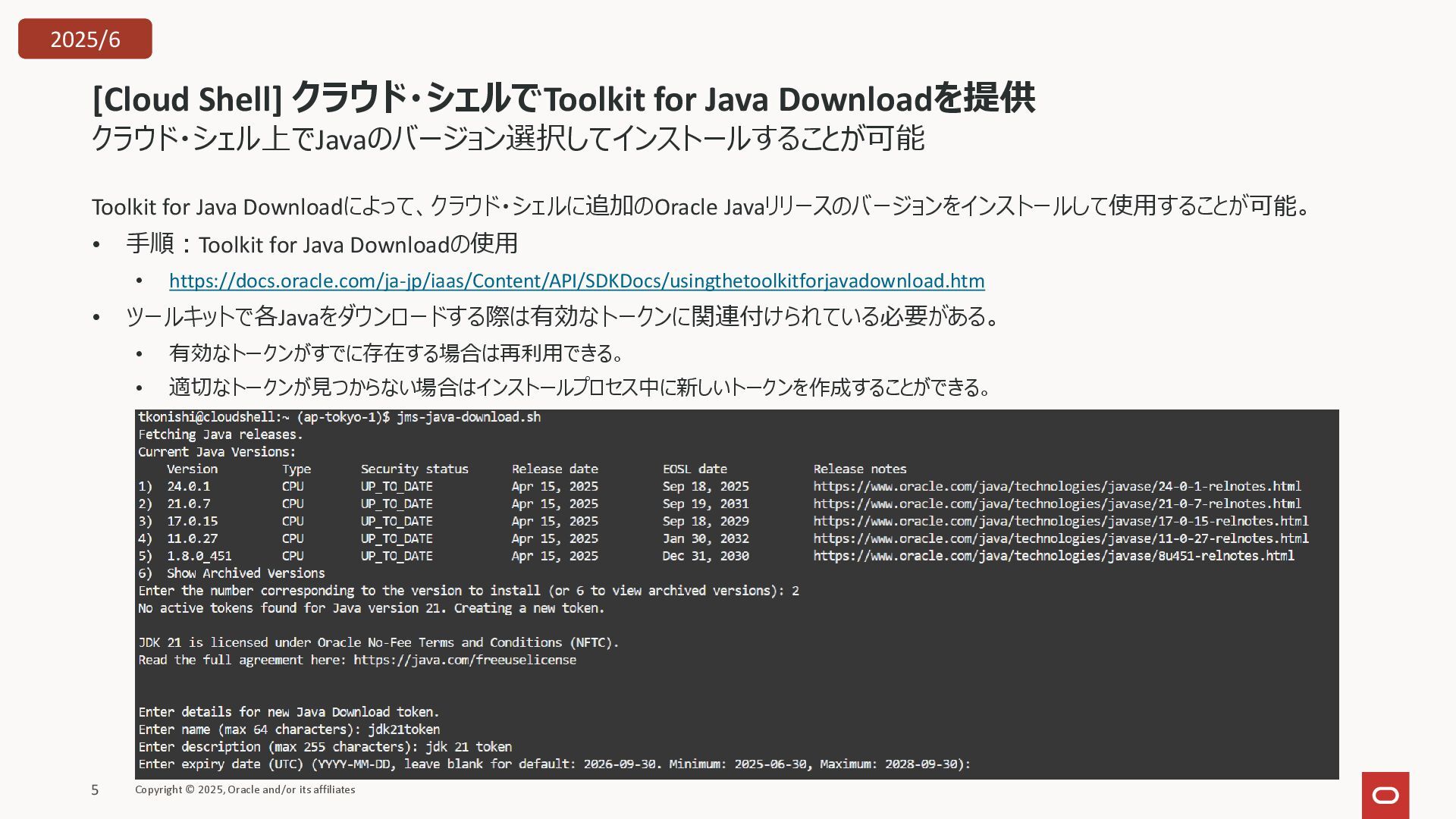
Task: Click the 'Enter expiry date (UTC)' prompt line
Action: click(x=554, y=765)
